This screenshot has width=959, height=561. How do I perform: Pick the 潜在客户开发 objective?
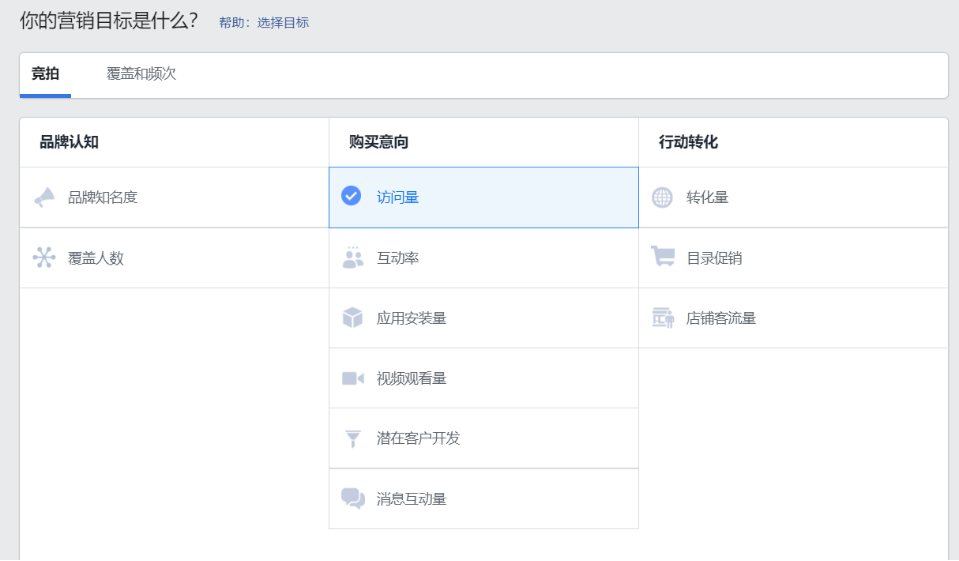coord(484,439)
